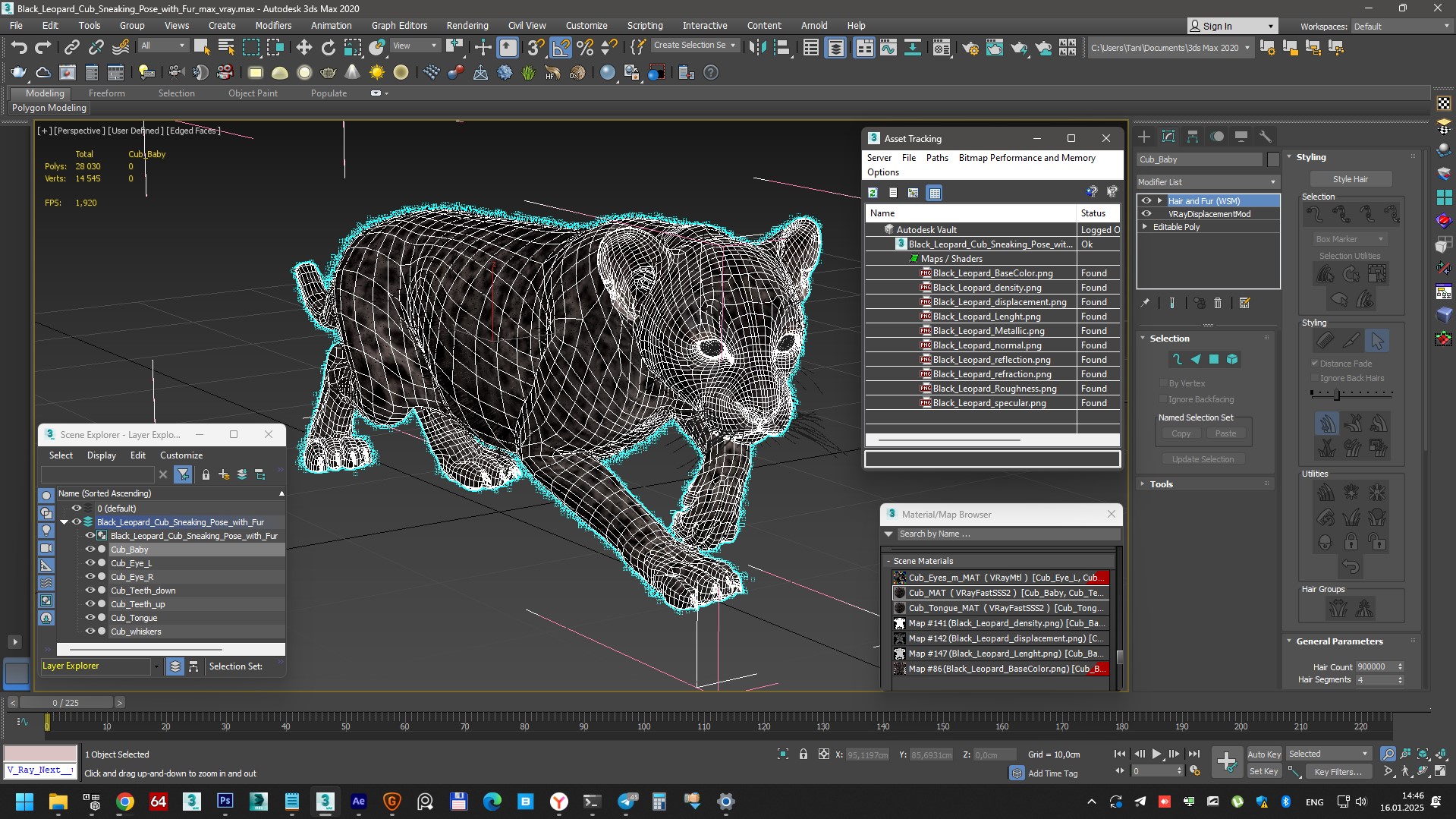Open the Box Marker dropdown
Image resolution: width=1456 pixels, height=819 pixels.
pos(1350,239)
